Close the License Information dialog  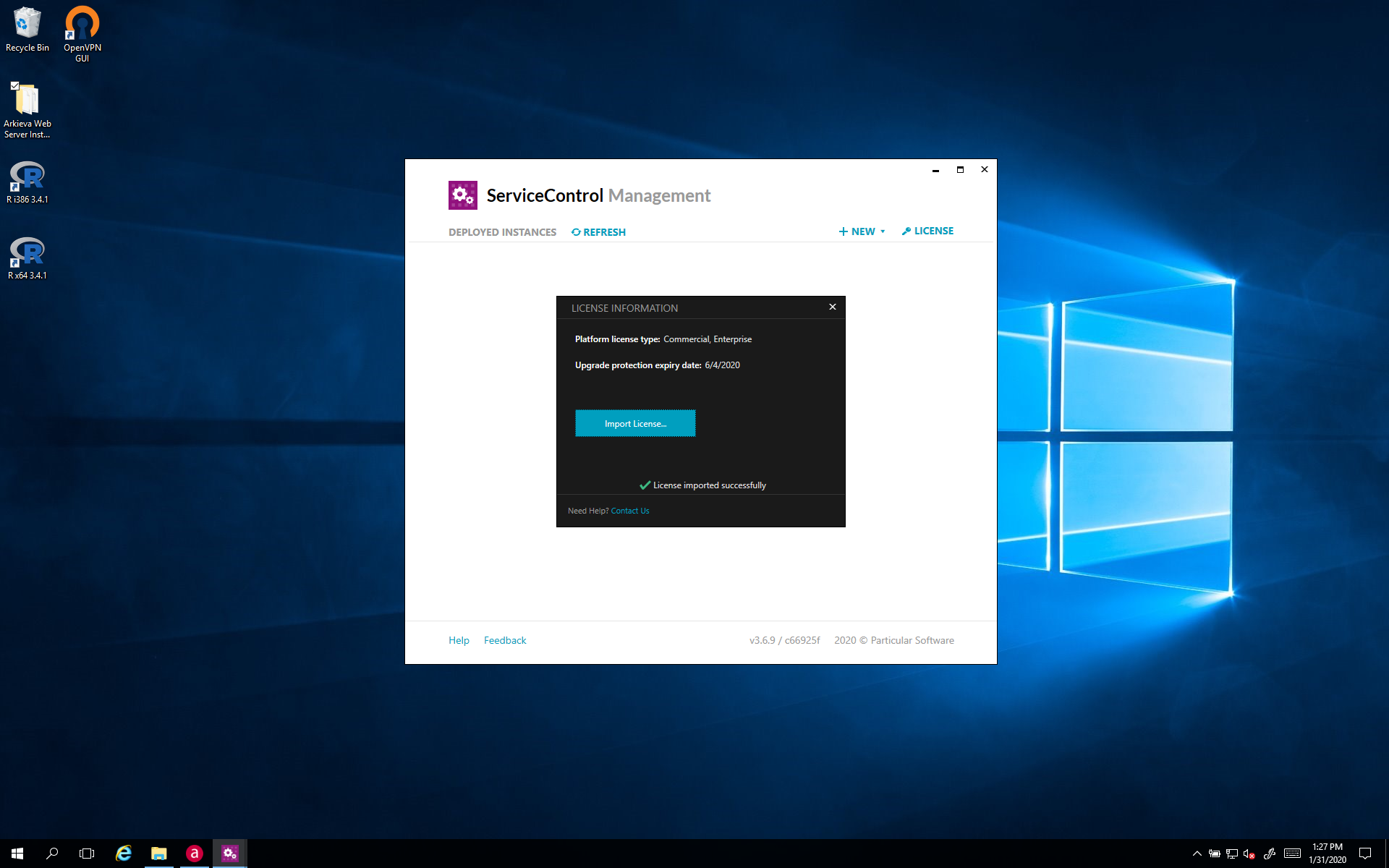(833, 307)
